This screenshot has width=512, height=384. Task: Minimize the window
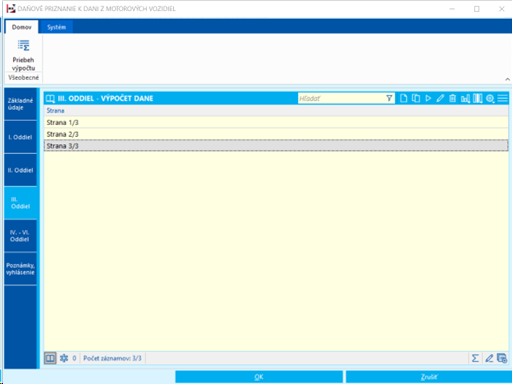point(452,9)
